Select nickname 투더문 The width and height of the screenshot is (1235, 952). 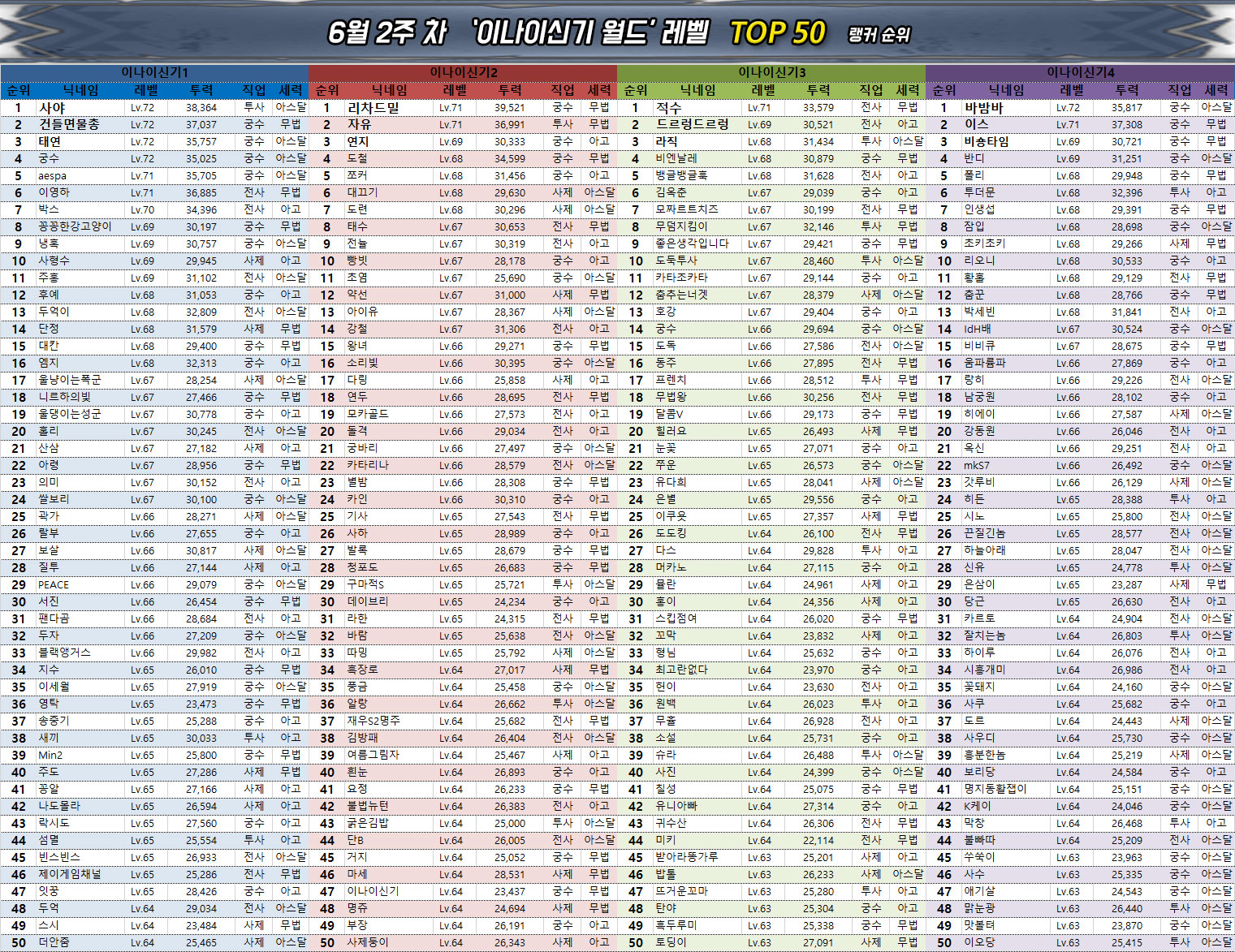(979, 192)
